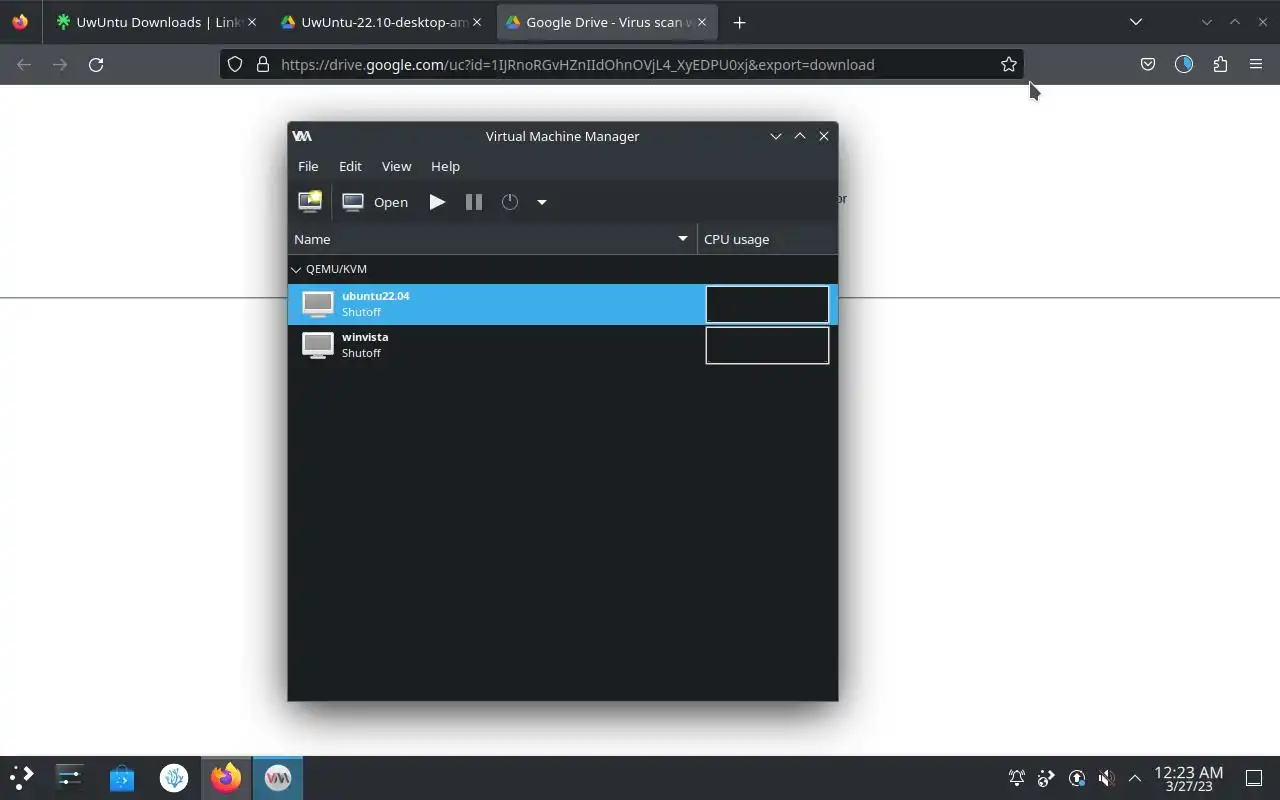Open the Pocket save icon

pyautogui.click(x=1148, y=64)
